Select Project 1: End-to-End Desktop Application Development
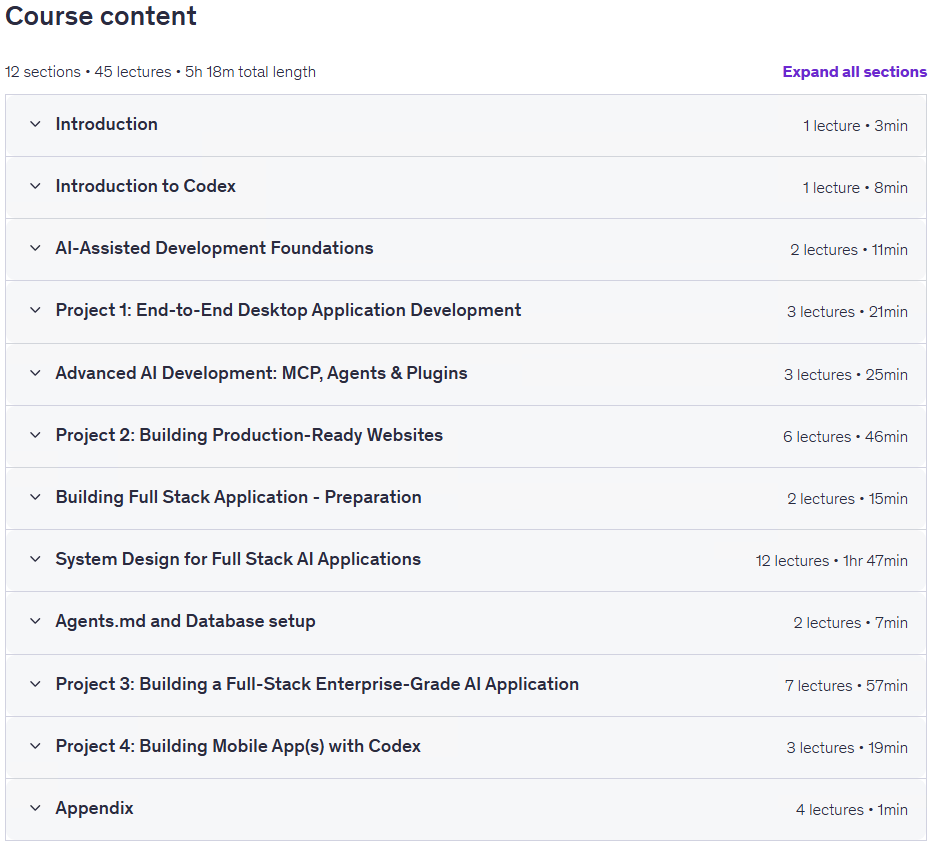Screen dimensions: 929x843 [x=289, y=310]
